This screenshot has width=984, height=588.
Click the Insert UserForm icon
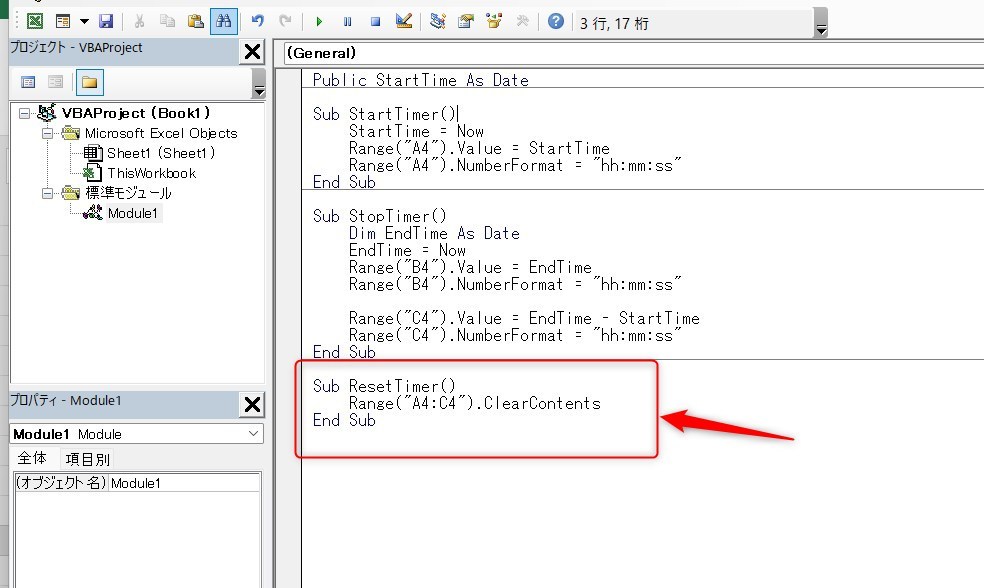coord(63,21)
